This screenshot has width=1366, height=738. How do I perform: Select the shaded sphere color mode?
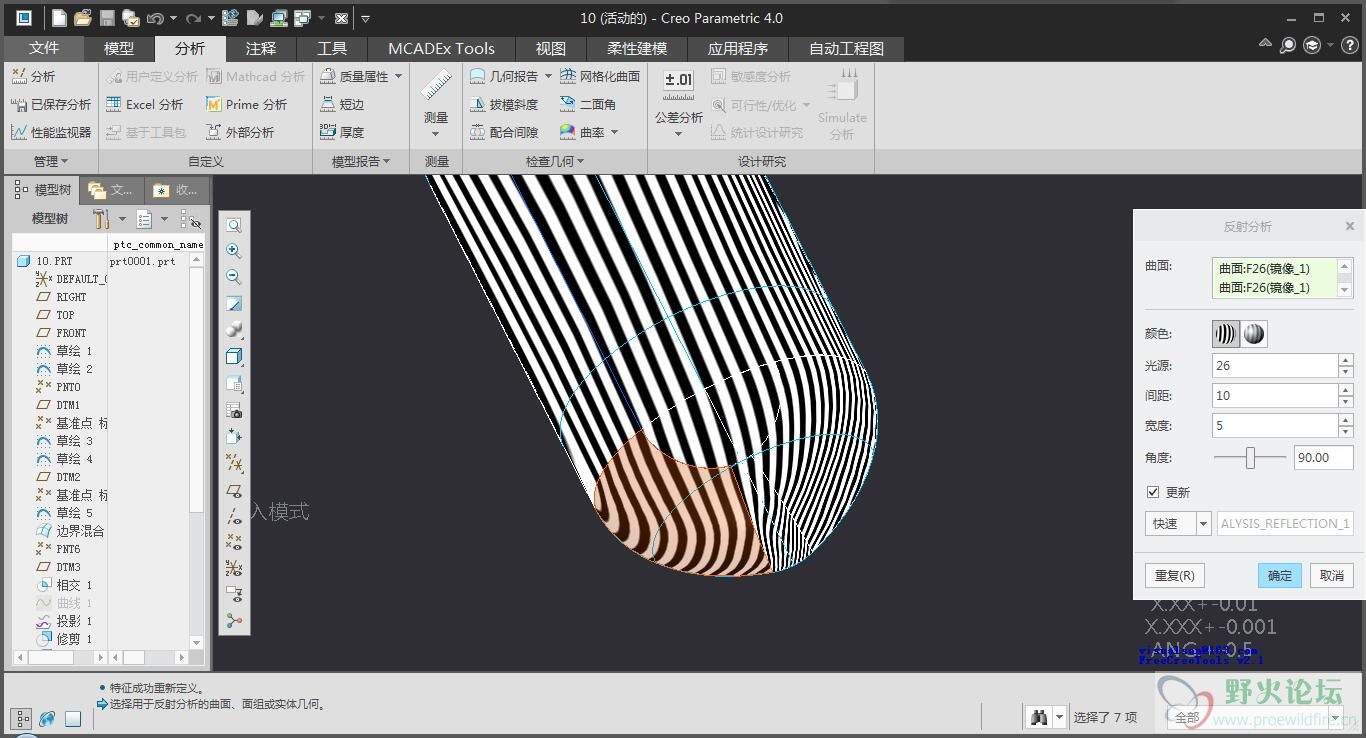[1254, 334]
